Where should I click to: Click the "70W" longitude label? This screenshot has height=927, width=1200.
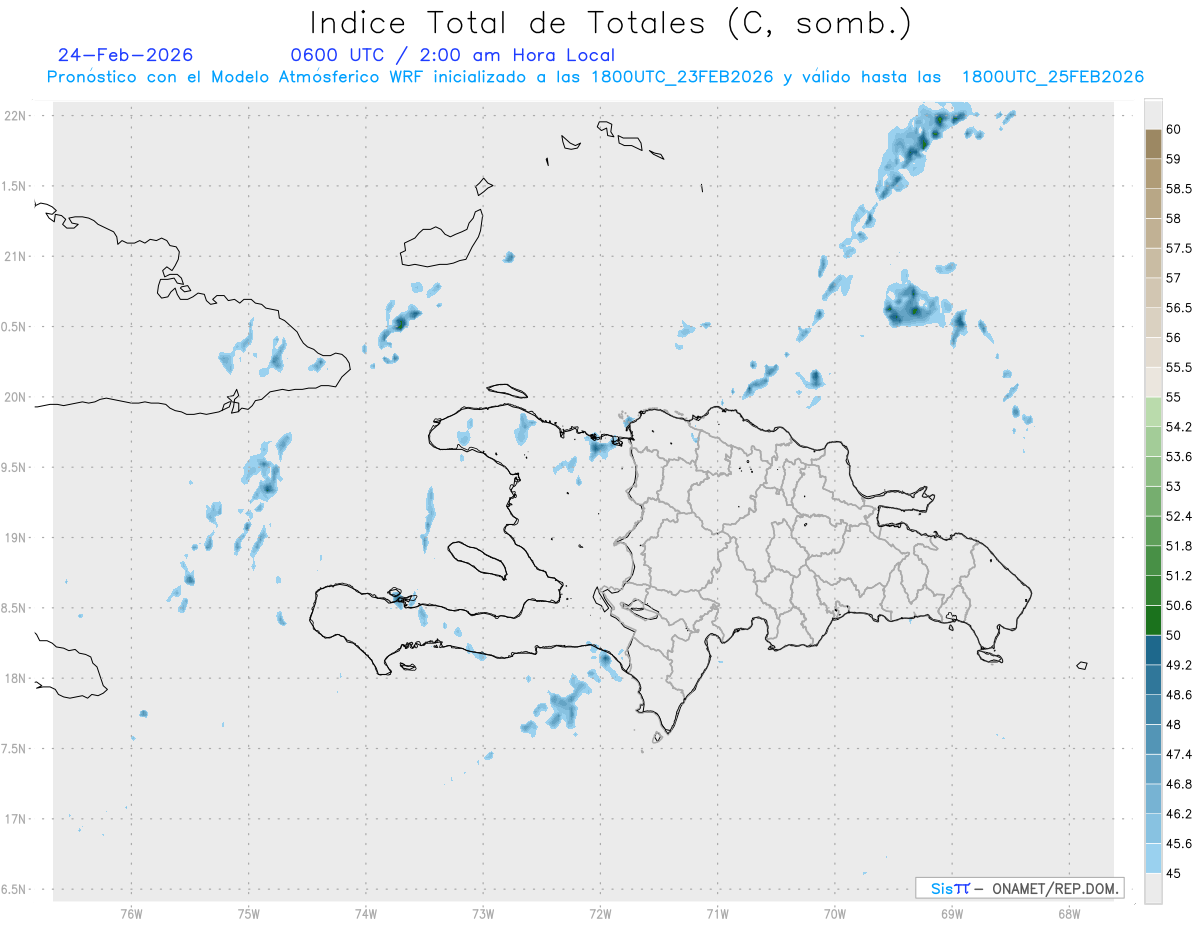click(835, 914)
